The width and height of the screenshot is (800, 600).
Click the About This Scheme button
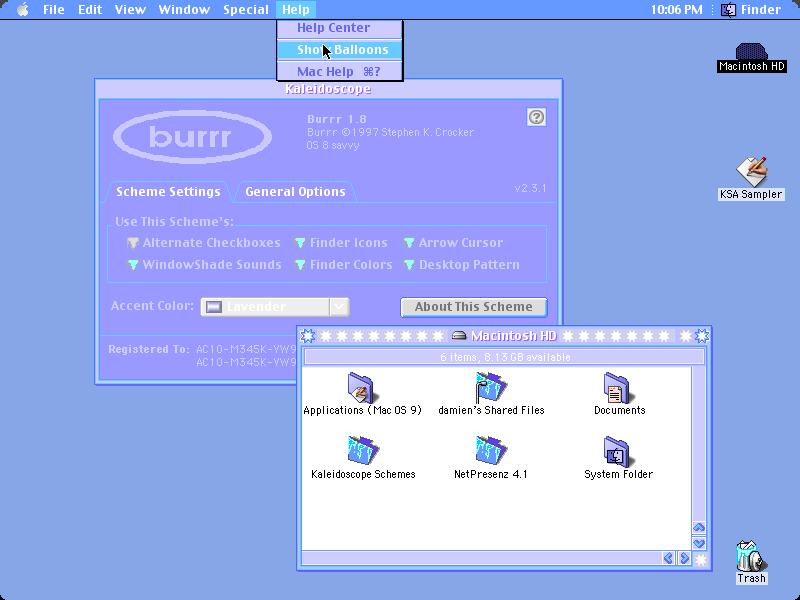(x=473, y=307)
